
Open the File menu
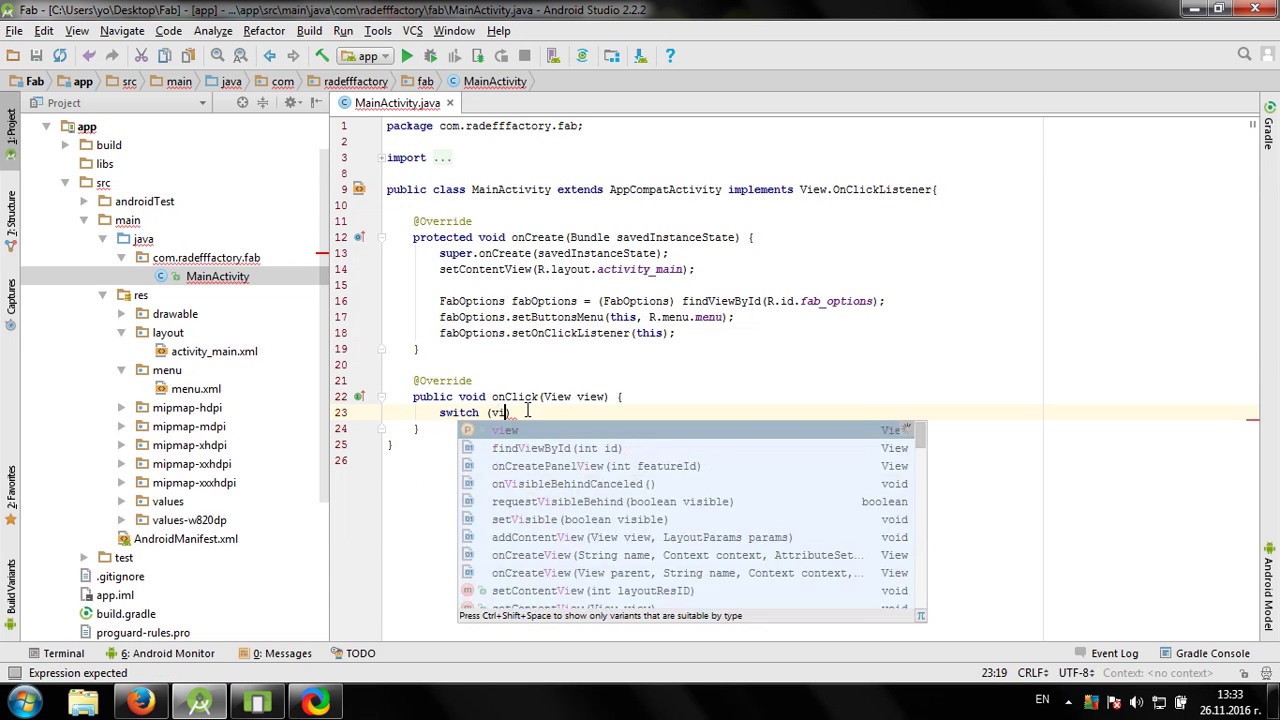[14, 31]
